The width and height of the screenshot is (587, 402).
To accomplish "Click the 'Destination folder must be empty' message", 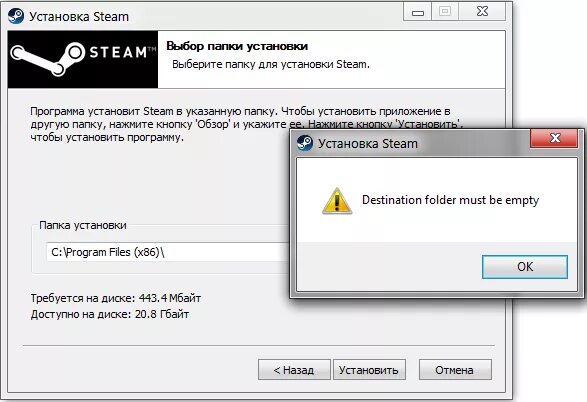I will (450, 200).
